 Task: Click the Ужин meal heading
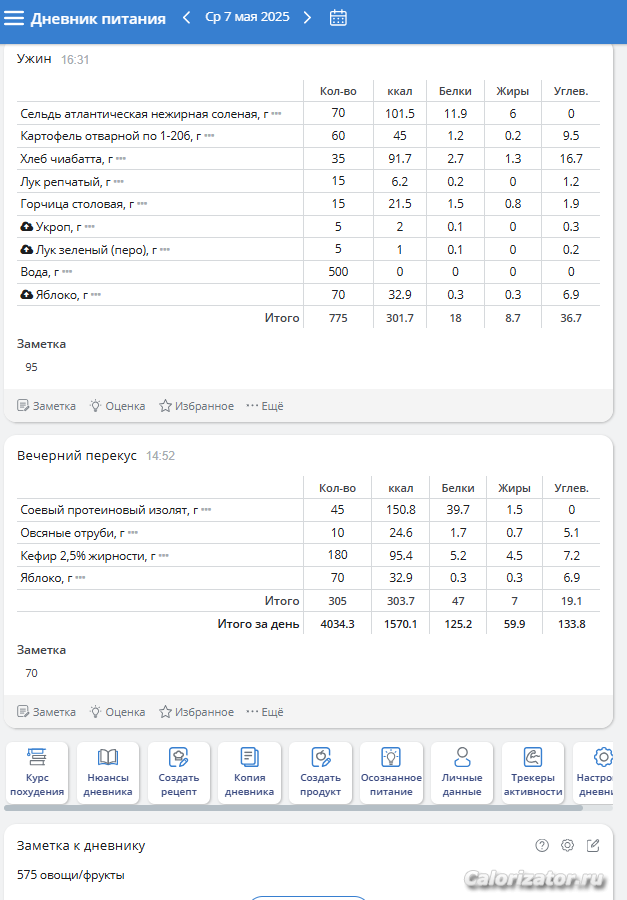(x=34, y=59)
